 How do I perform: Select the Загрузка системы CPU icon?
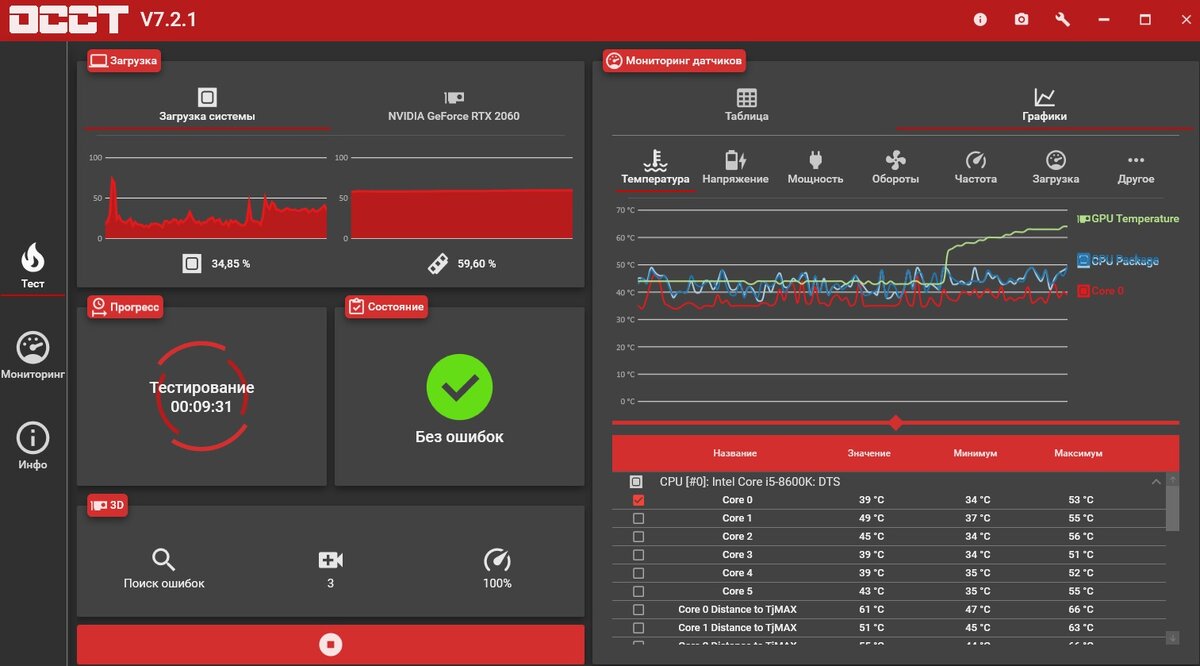(207, 97)
